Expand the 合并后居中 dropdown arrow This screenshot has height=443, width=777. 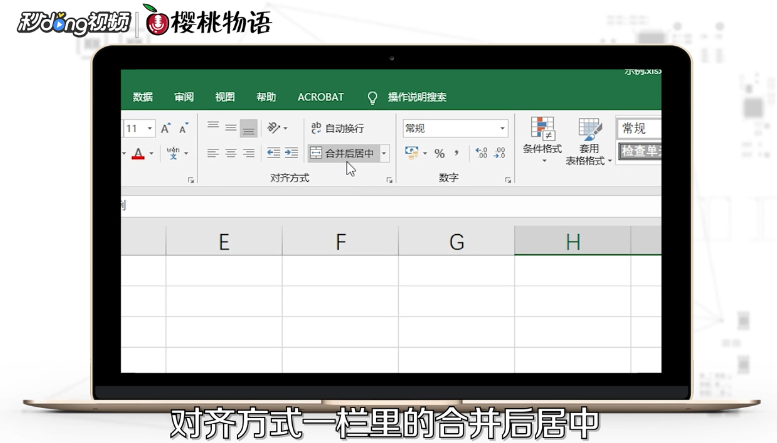point(384,154)
